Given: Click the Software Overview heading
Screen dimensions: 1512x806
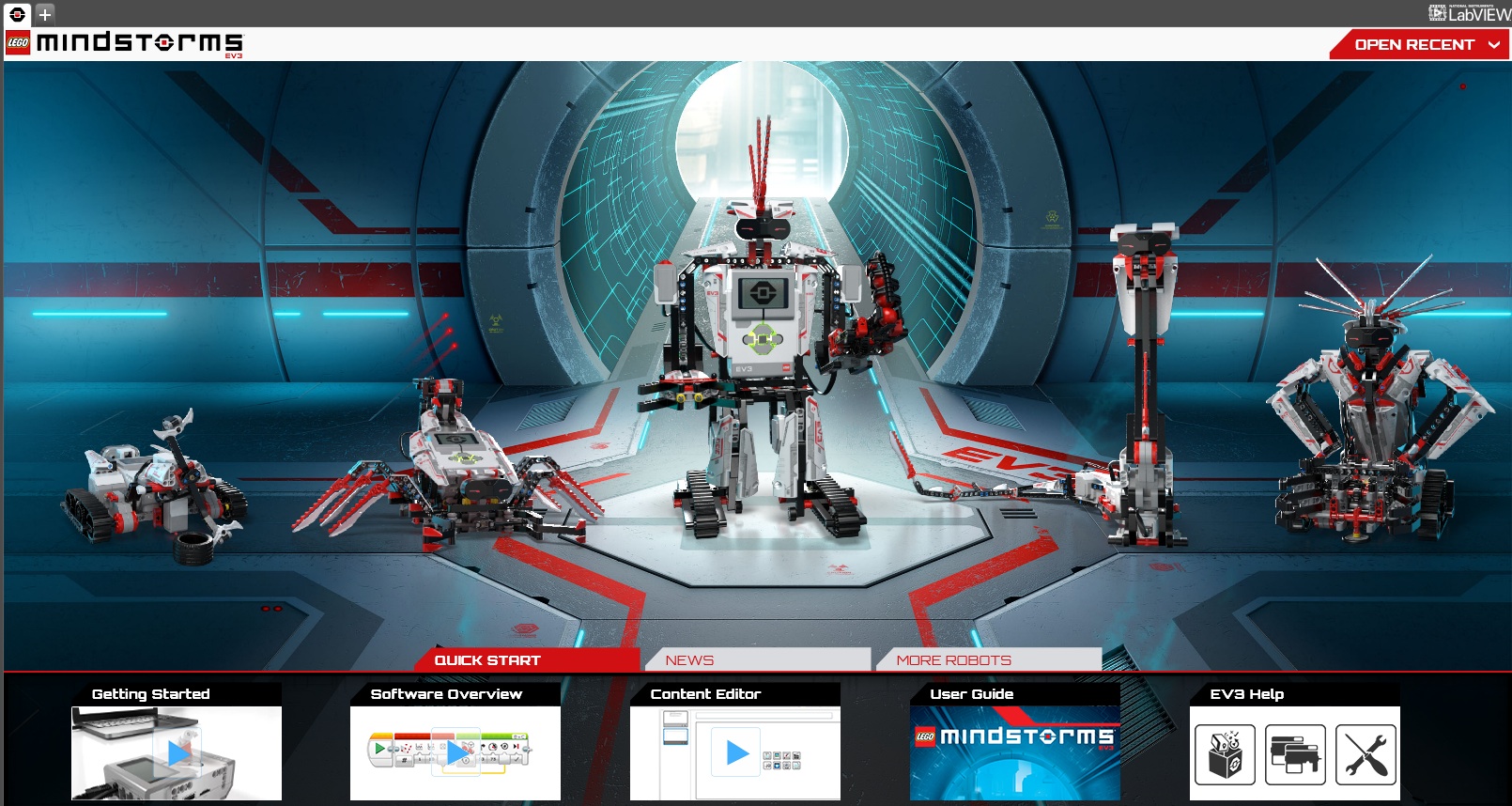Looking at the screenshot, I should [446, 694].
